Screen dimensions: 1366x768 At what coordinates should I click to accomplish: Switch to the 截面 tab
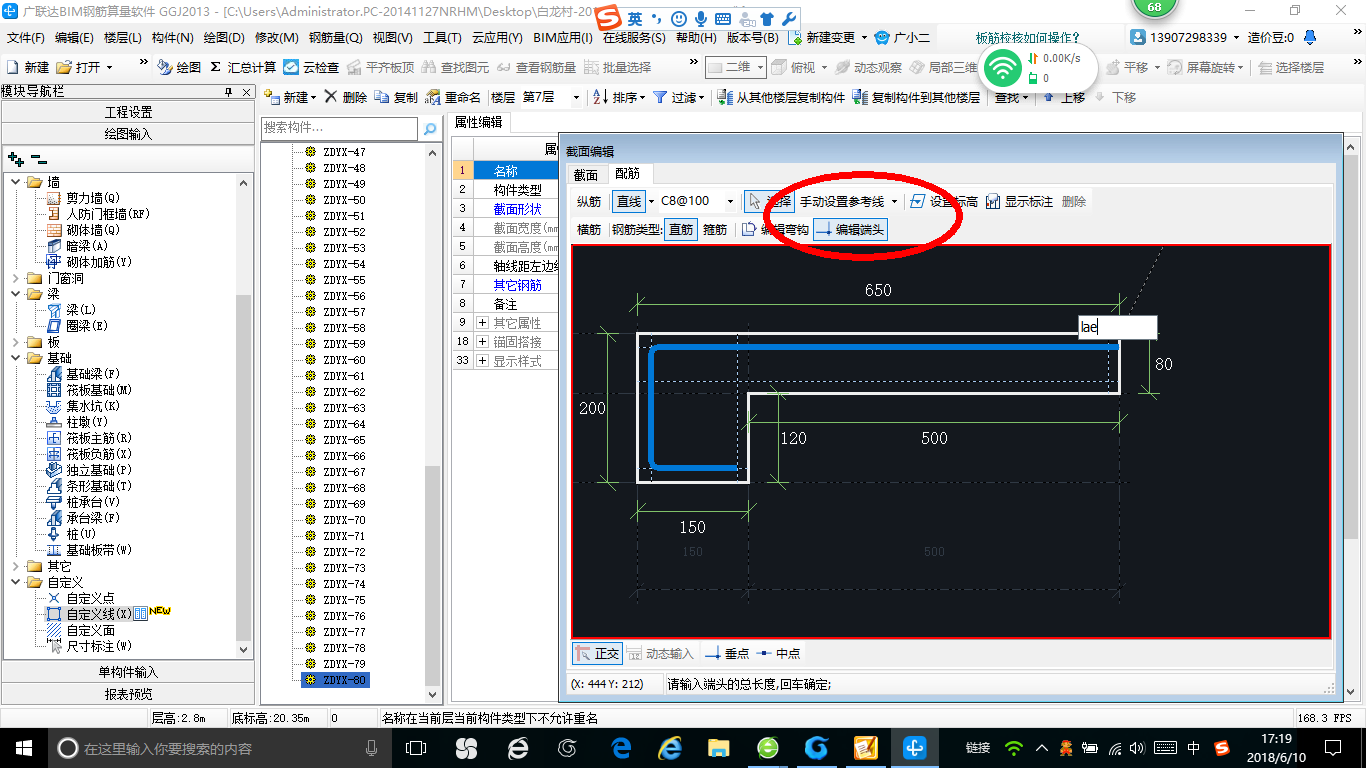coord(585,174)
